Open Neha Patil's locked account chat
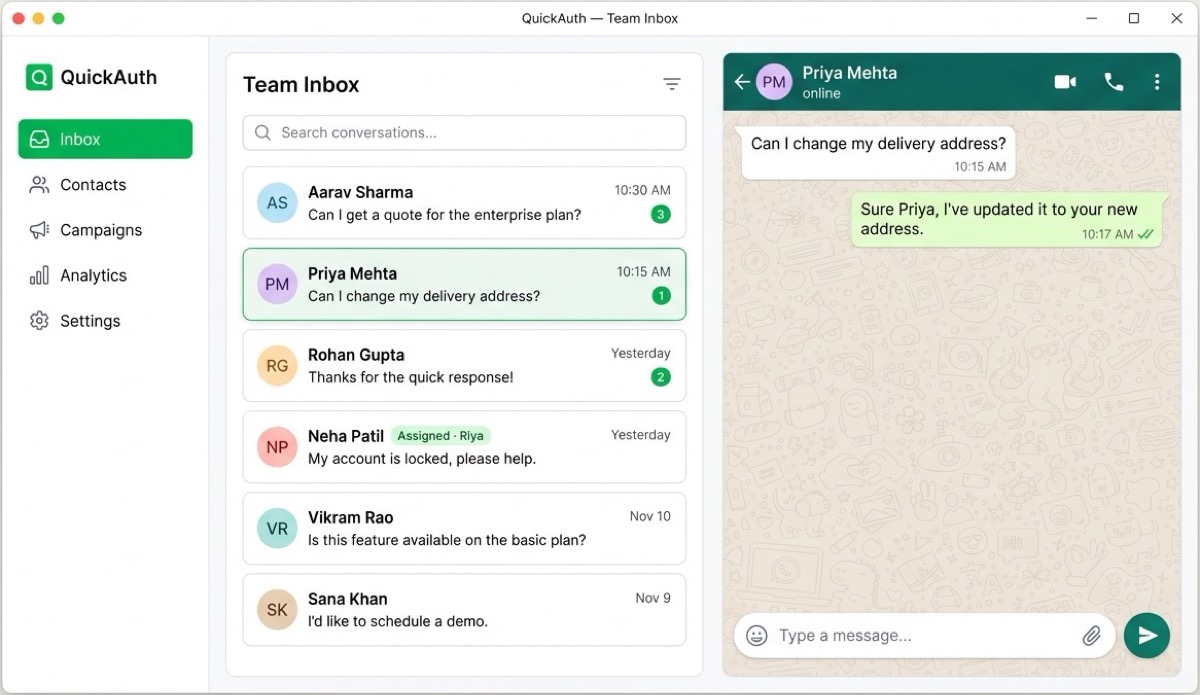1200x695 pixels. pos(464,447)
